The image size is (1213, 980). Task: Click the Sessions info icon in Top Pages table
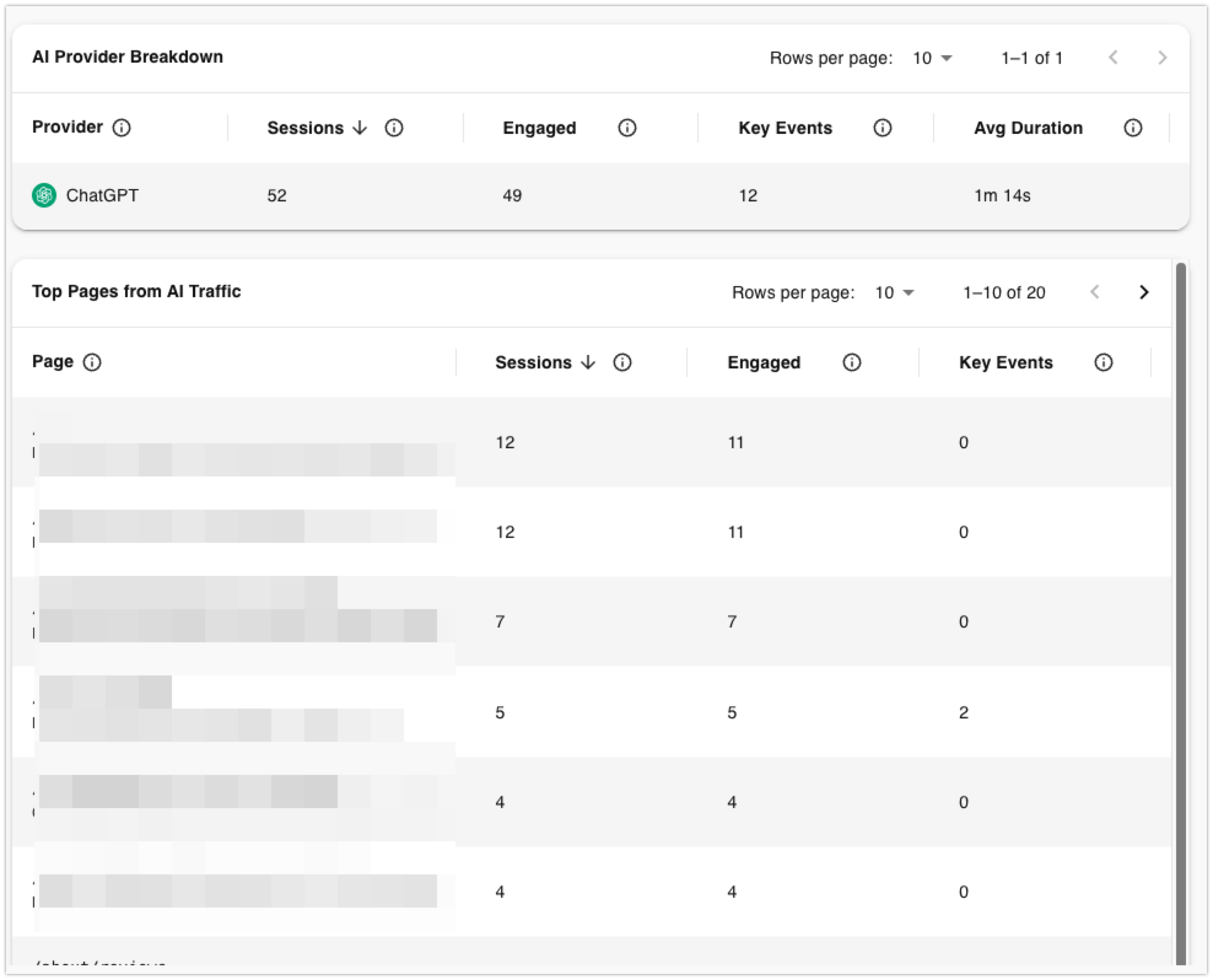(x=622, y=363)
